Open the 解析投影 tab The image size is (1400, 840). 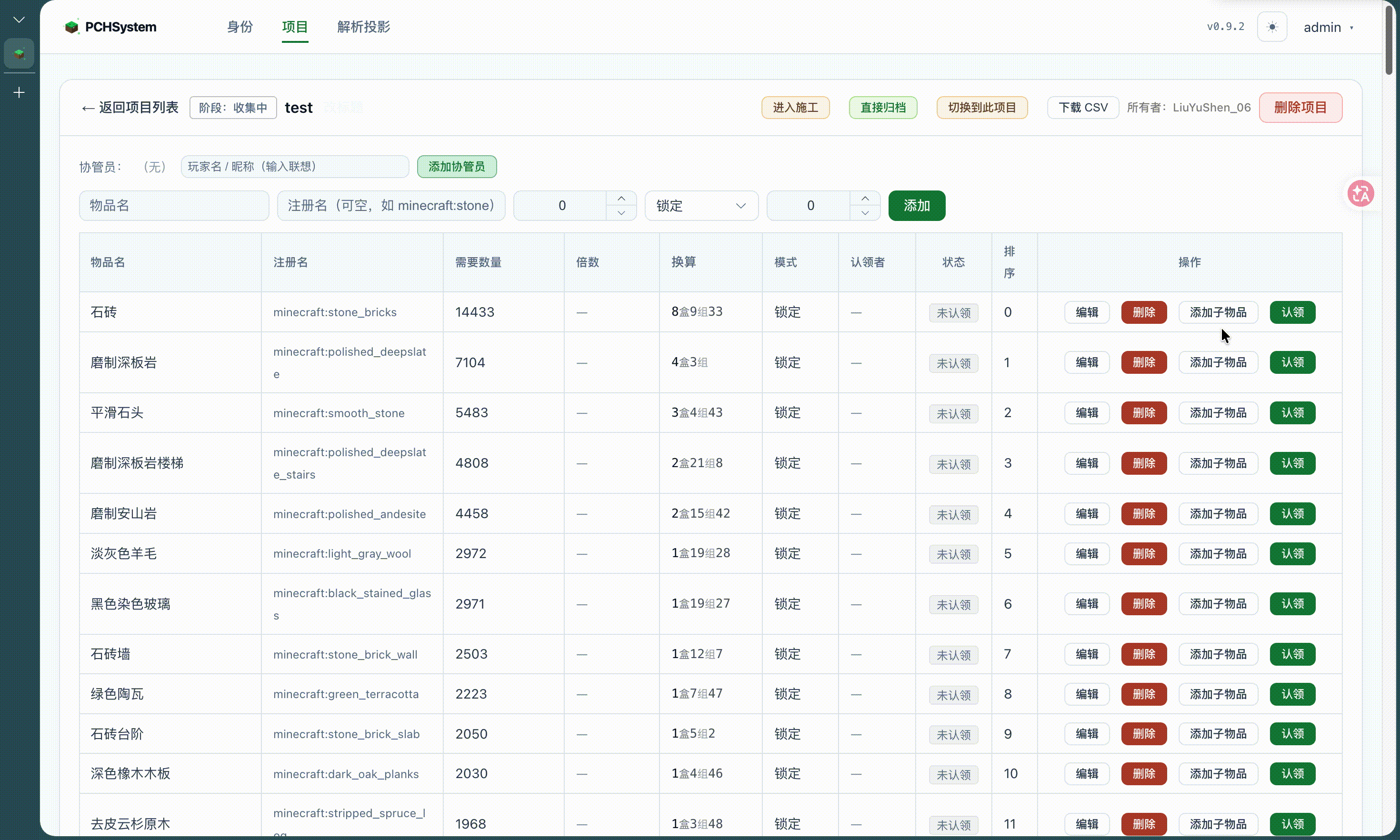363,27
